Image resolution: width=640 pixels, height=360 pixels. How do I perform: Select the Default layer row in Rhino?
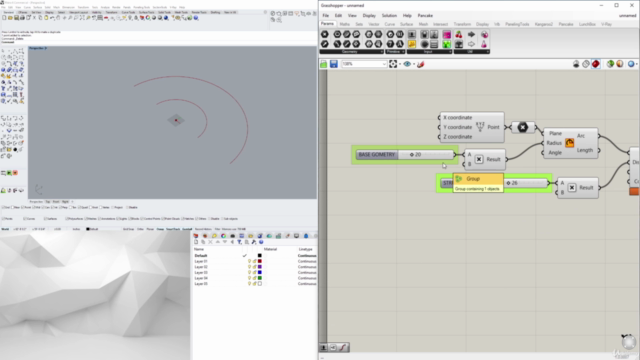(255, 256)
